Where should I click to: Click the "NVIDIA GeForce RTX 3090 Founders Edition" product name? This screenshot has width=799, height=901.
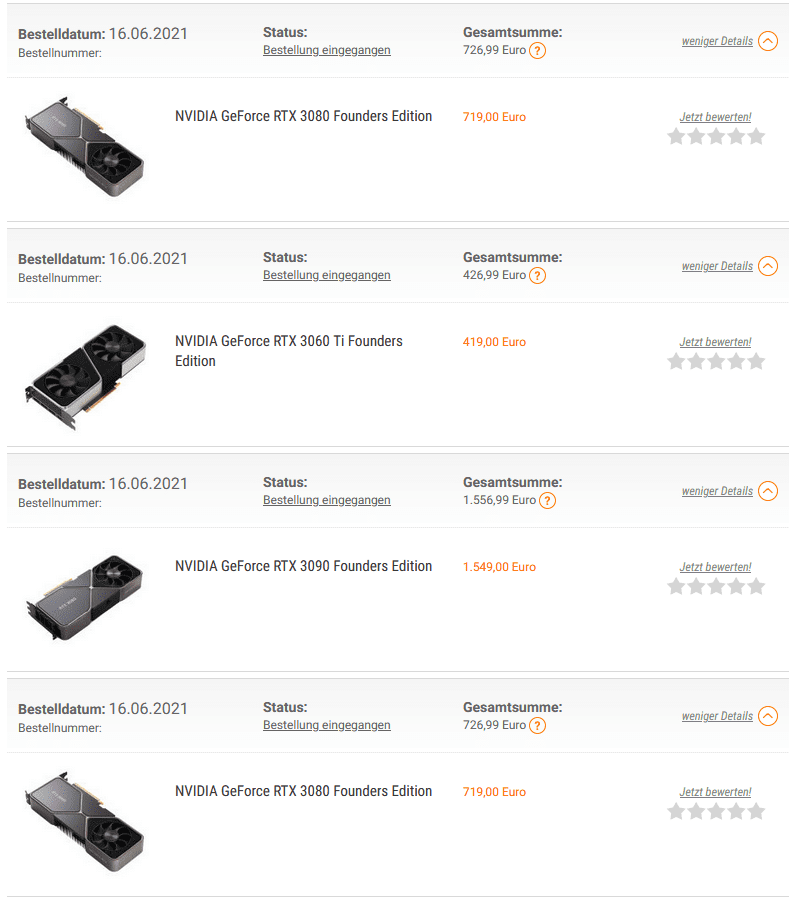303,566
